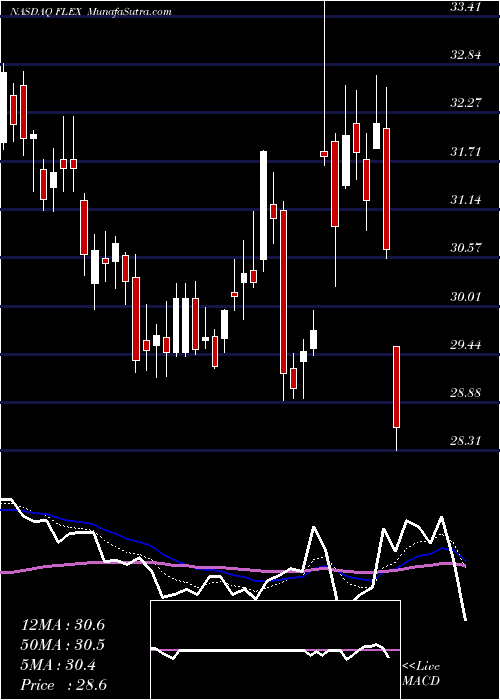Select the 30.57 price axis label
This screenshot has height=700, width=500.
466,248
